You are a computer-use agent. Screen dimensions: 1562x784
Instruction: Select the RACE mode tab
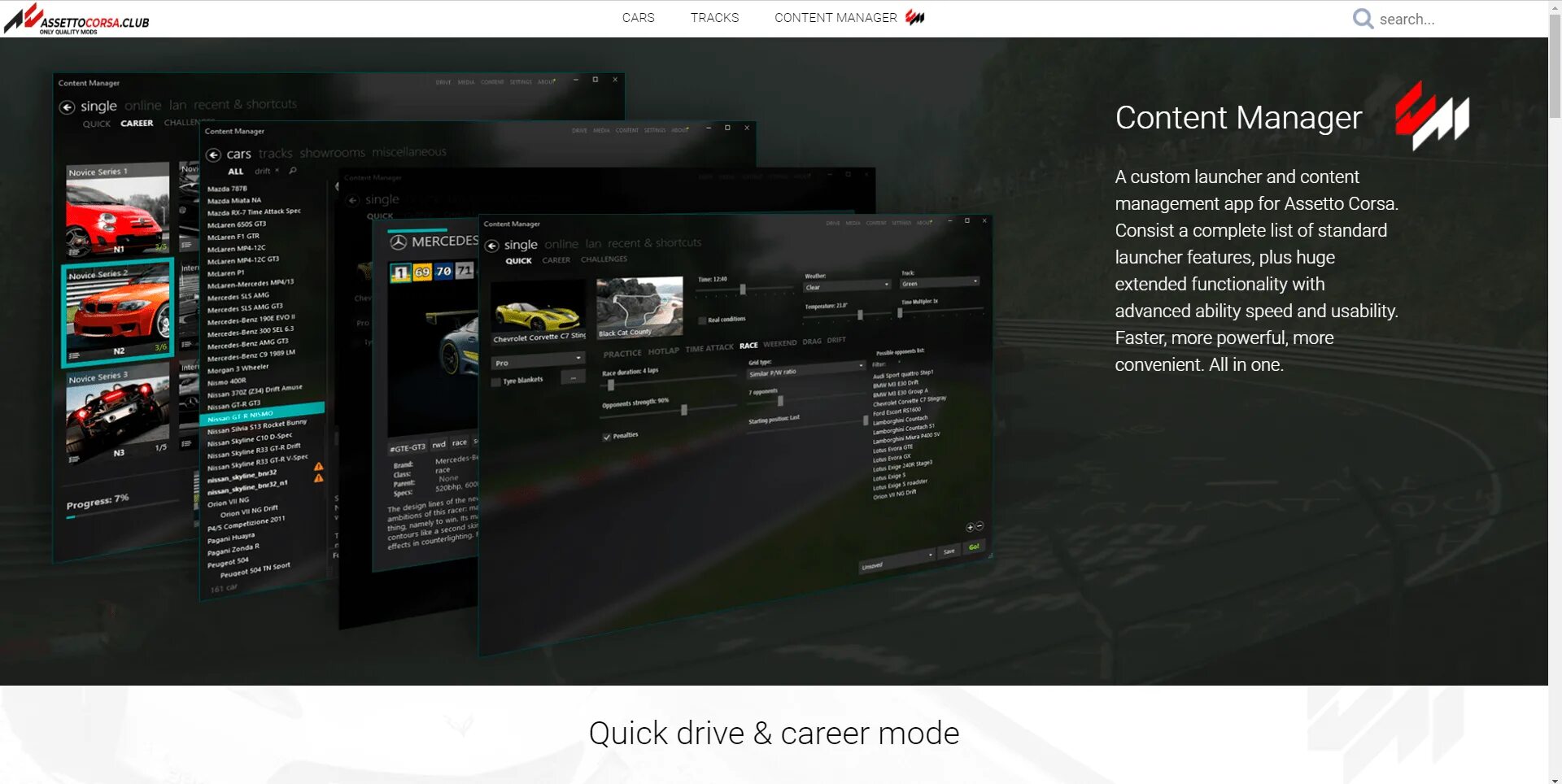(749, 346)
